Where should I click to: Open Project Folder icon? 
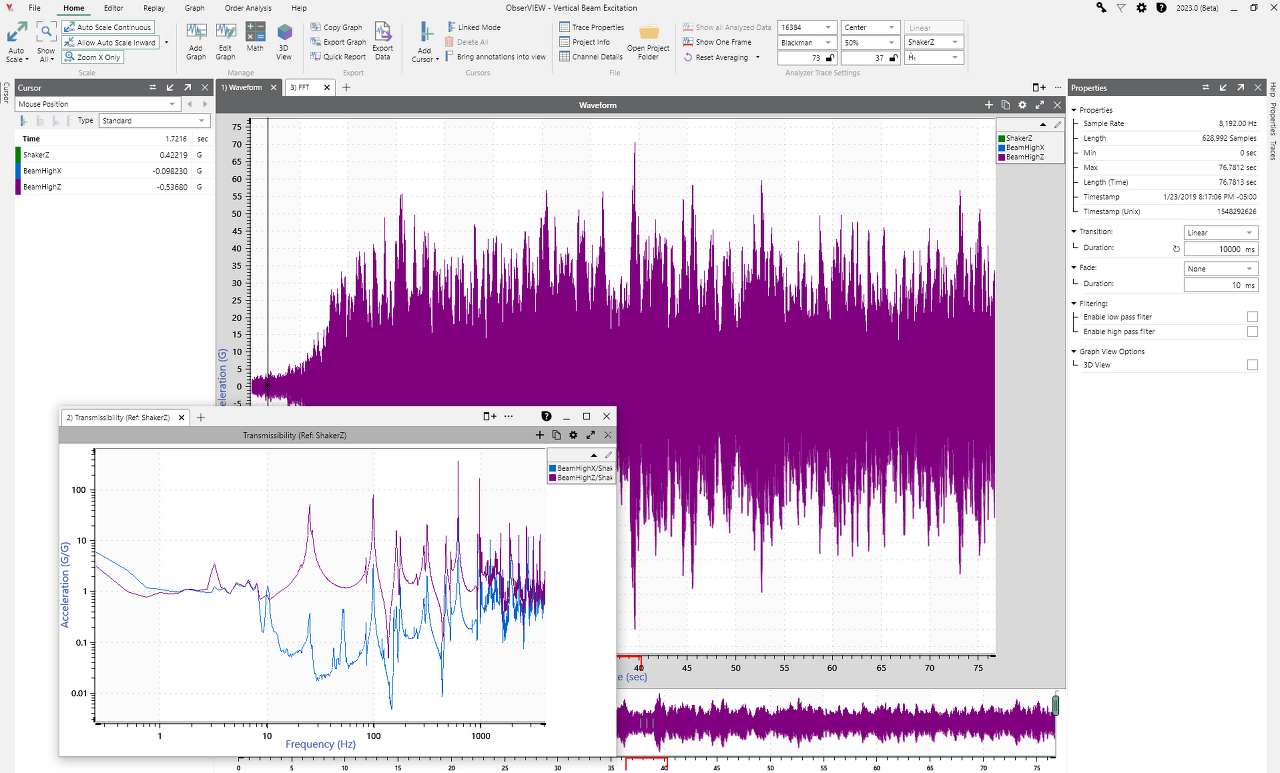coord(649,32)
